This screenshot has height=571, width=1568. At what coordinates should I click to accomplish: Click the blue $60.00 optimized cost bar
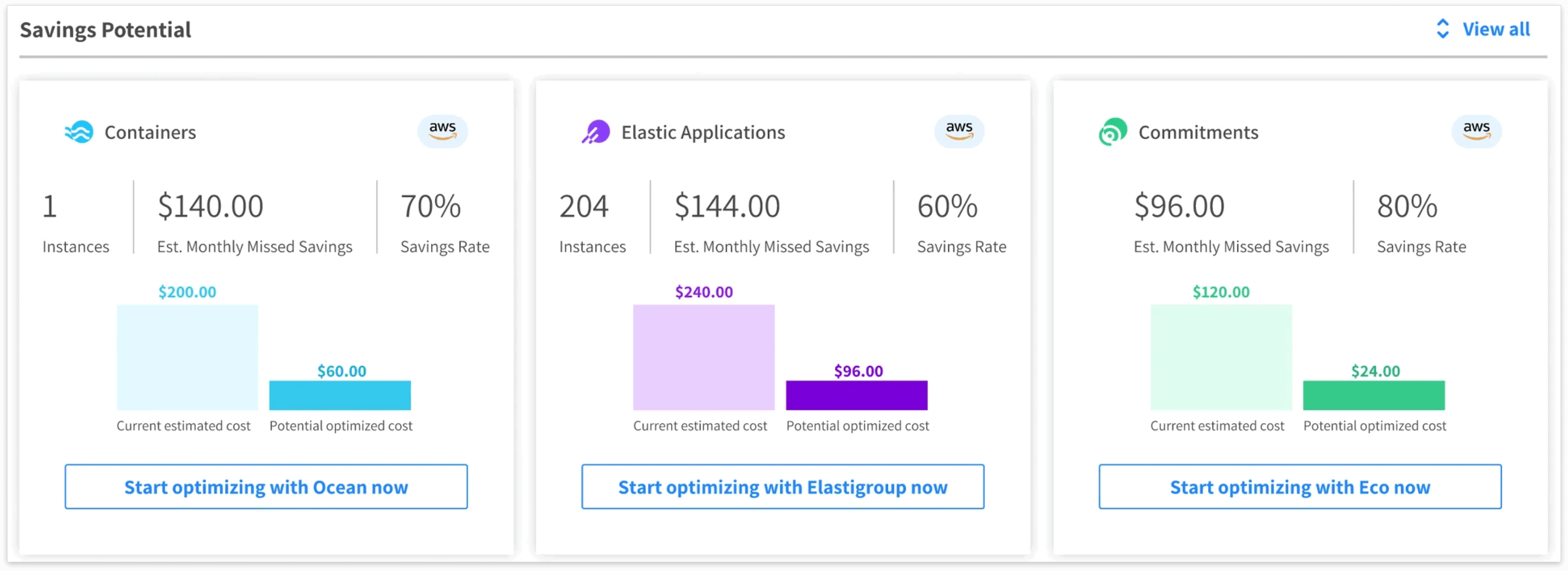[340, 396]
